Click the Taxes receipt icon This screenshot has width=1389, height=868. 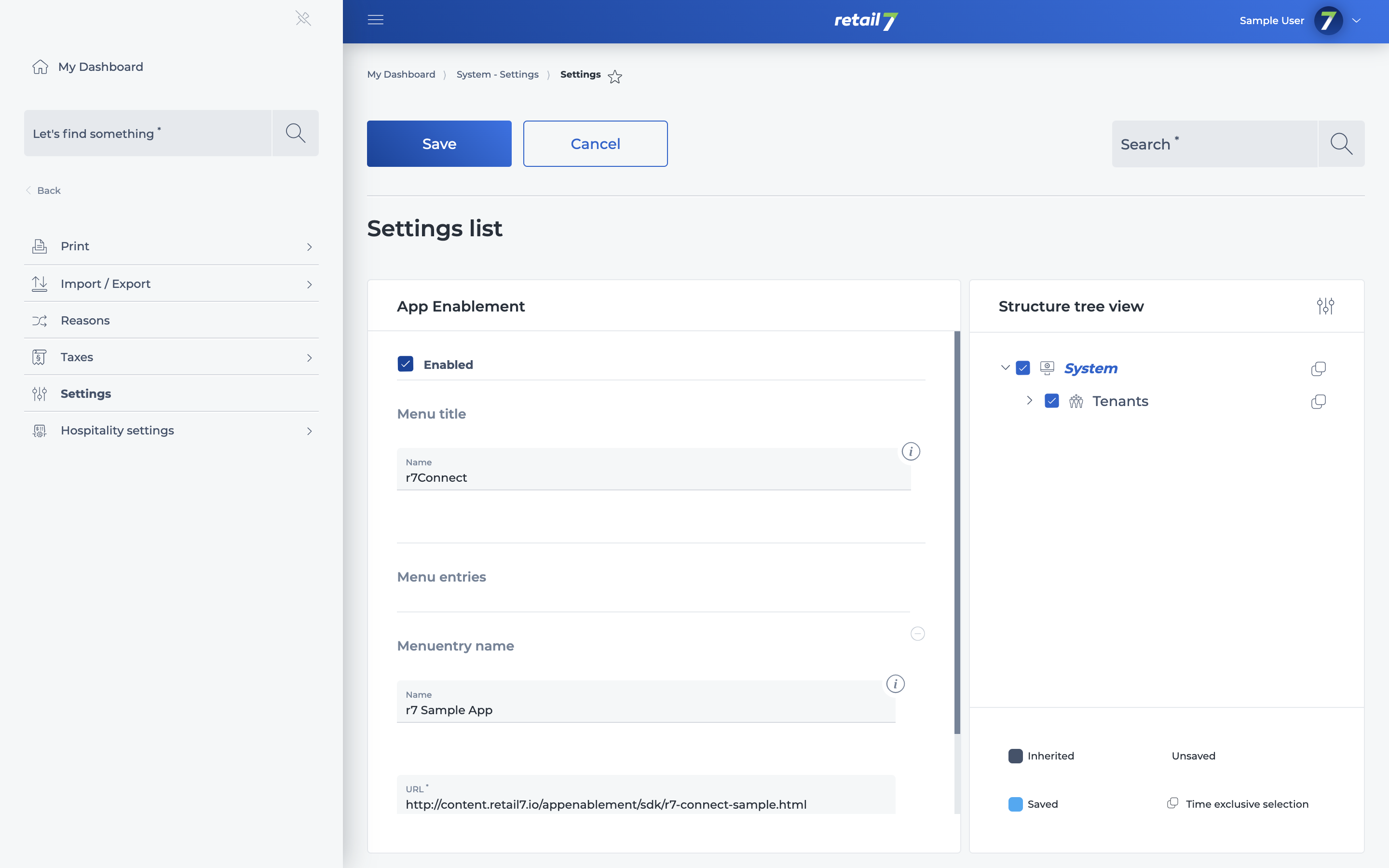[39, 357]
